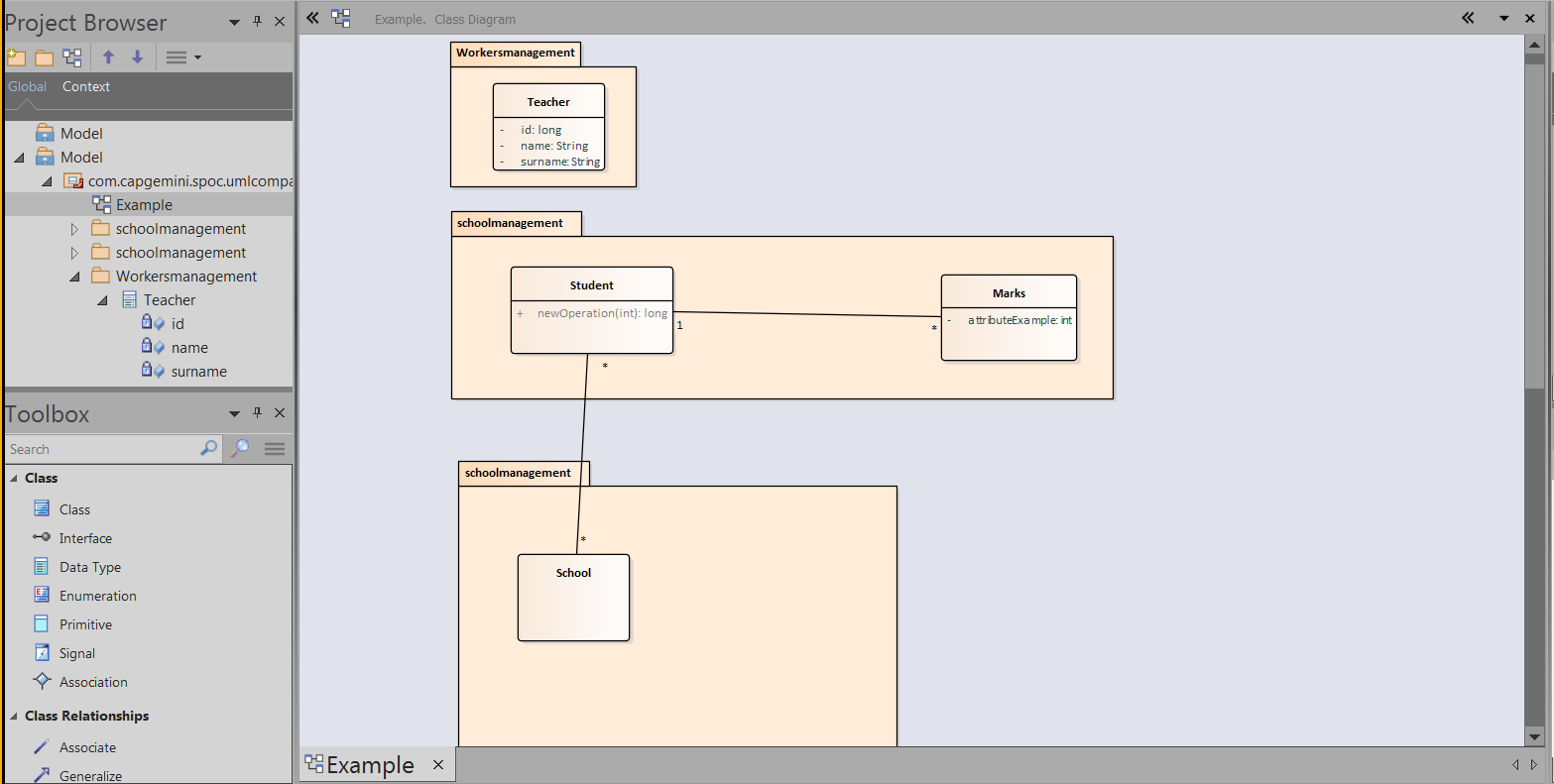Click the diagram's vertical scrollbar down arrow
The height and width of the screenshot is (784, 1554).
(1534, 736)
